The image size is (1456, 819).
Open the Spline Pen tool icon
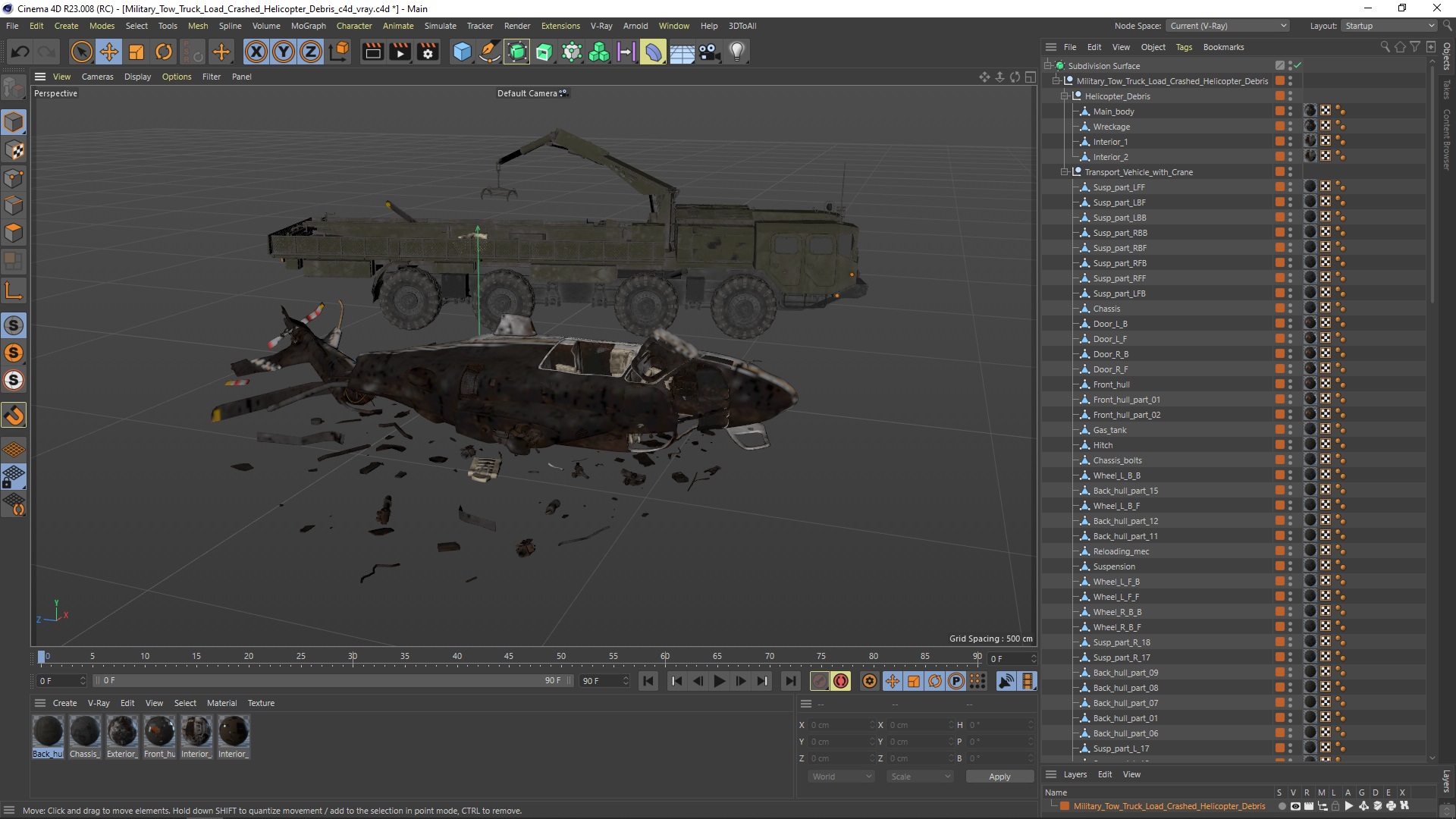(x=489, y=52)
